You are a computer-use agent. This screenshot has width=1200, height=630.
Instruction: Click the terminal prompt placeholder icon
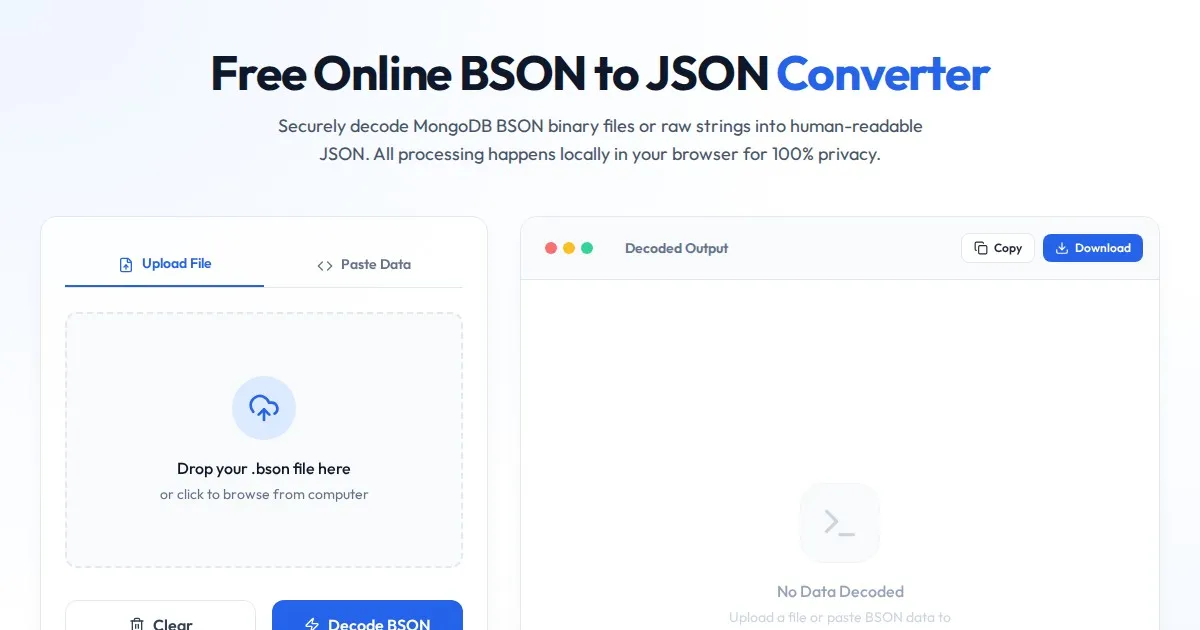[x=840, y=522]
